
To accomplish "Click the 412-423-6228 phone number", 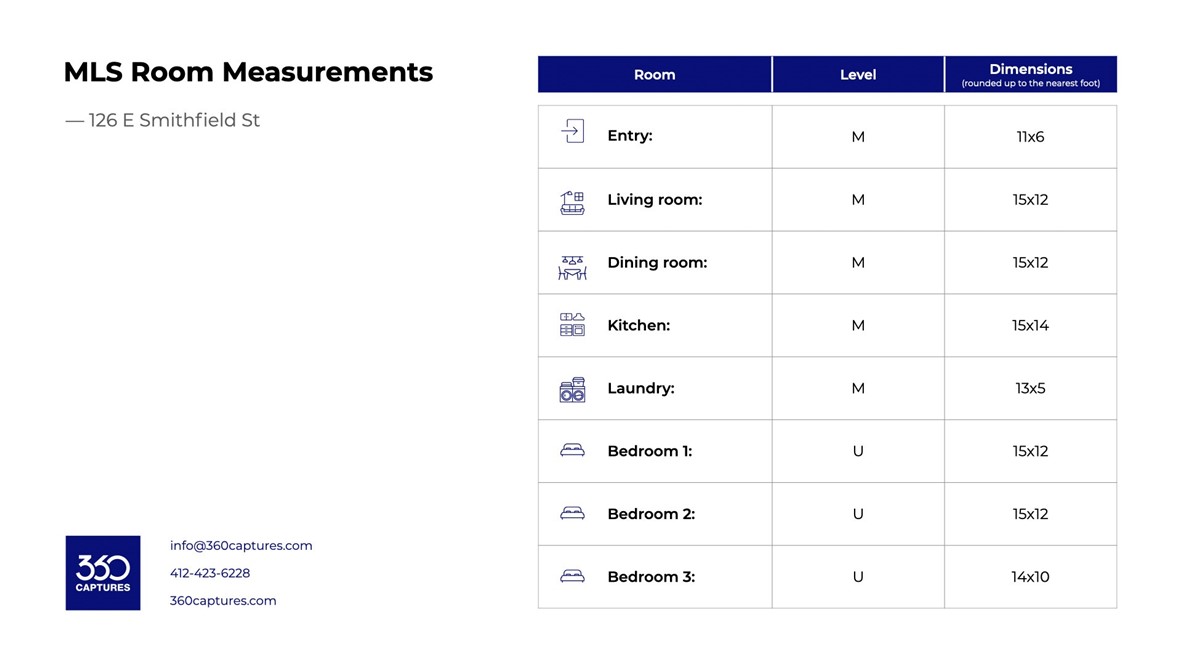I will pyautogui.click(x=210, y=573).
